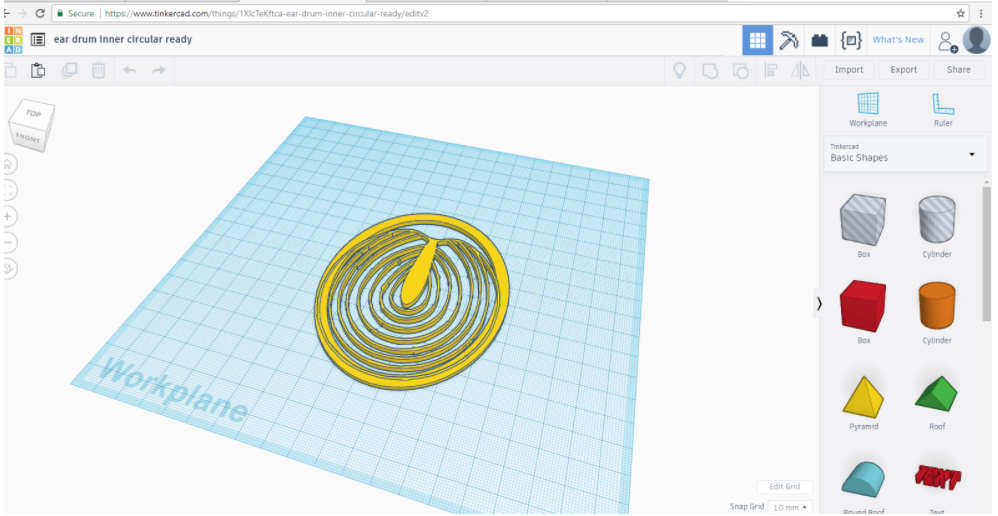Toggle the Show All lightbulb icon

tap(680, 70)
